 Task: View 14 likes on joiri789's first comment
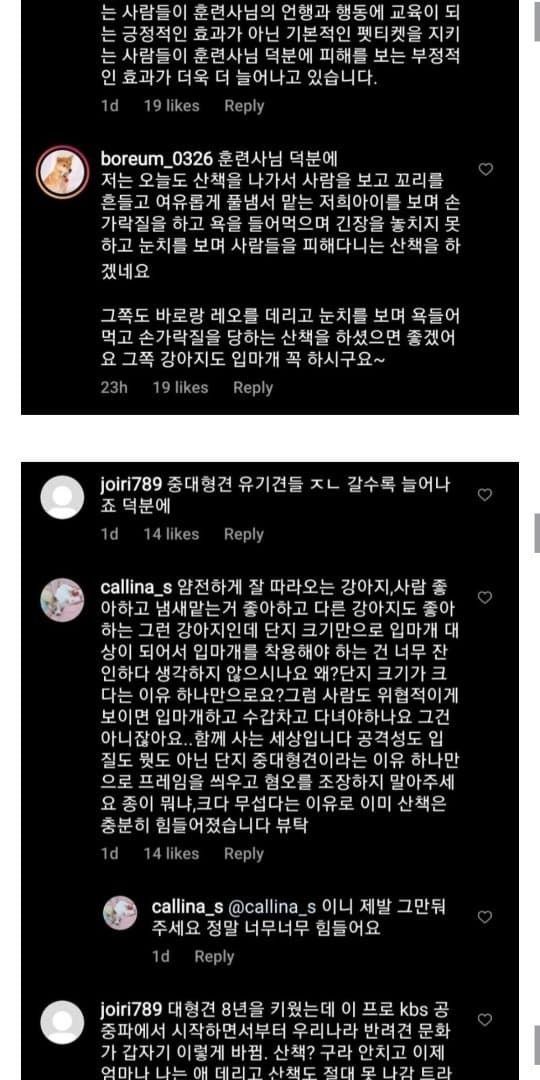pyautogui.click(x=172, y=534)
